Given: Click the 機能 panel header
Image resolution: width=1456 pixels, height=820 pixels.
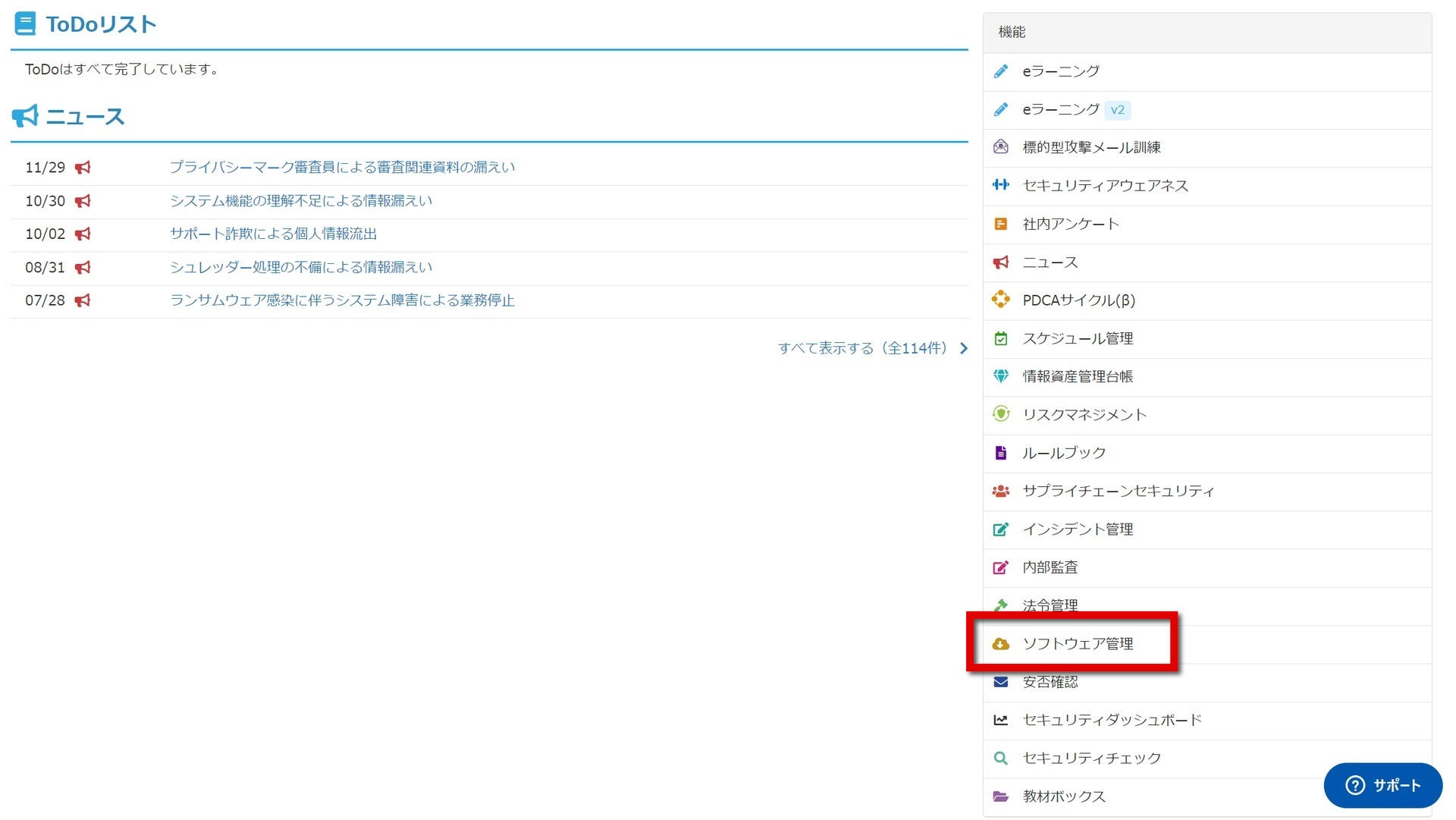Looking at the screenshot, I should (1207, 33).
